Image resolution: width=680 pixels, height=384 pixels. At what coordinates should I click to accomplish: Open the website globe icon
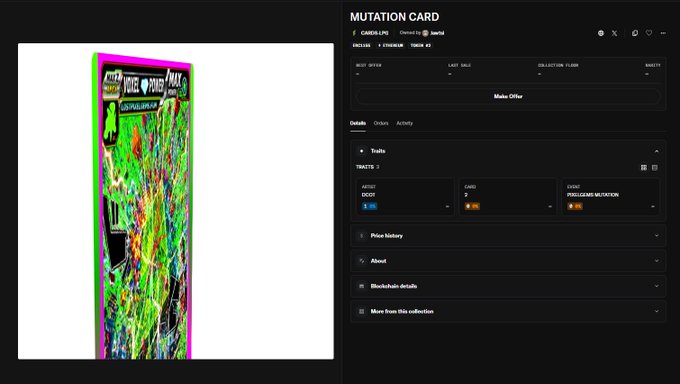601,33
